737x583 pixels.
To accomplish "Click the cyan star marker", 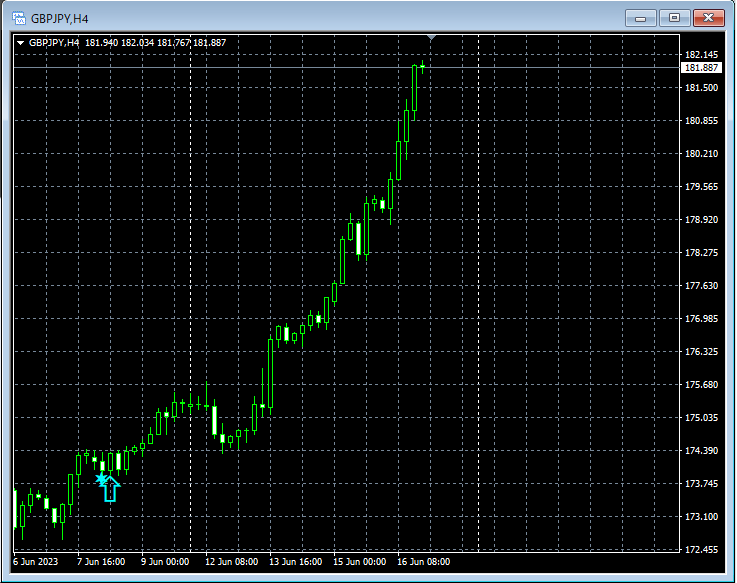I will pos(101,480).
